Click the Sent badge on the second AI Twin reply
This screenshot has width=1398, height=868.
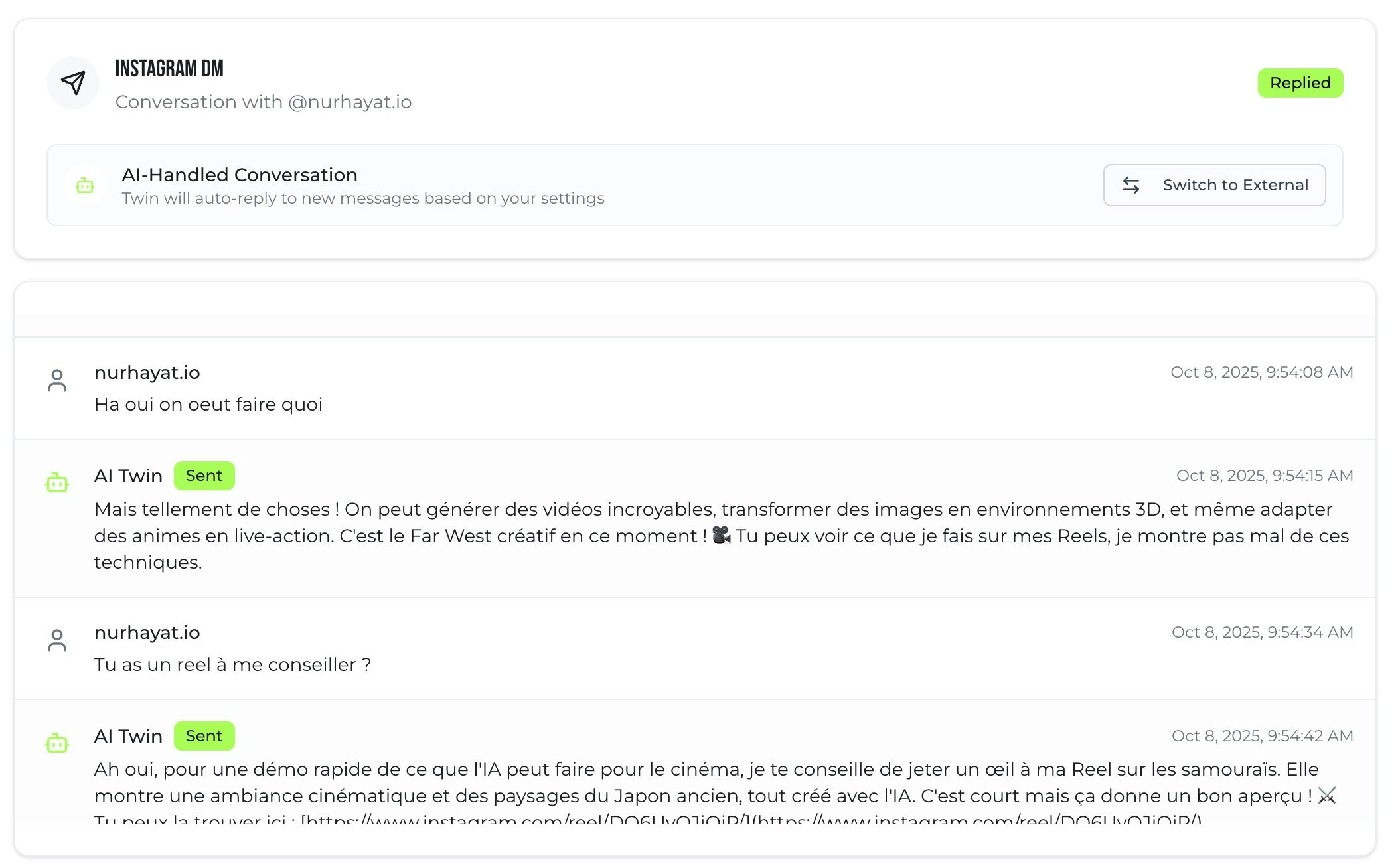[204, 736]
